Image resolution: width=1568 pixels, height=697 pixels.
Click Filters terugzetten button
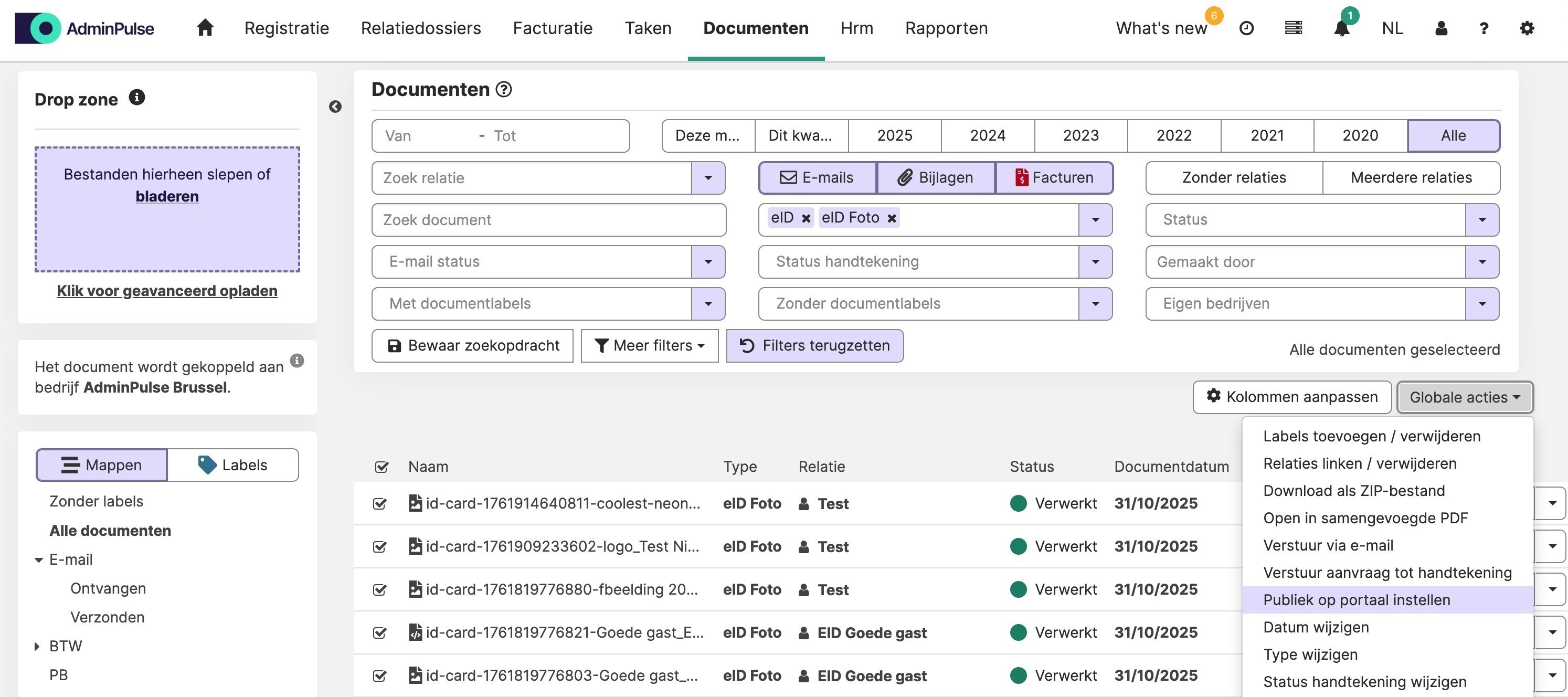coord(814,346)
